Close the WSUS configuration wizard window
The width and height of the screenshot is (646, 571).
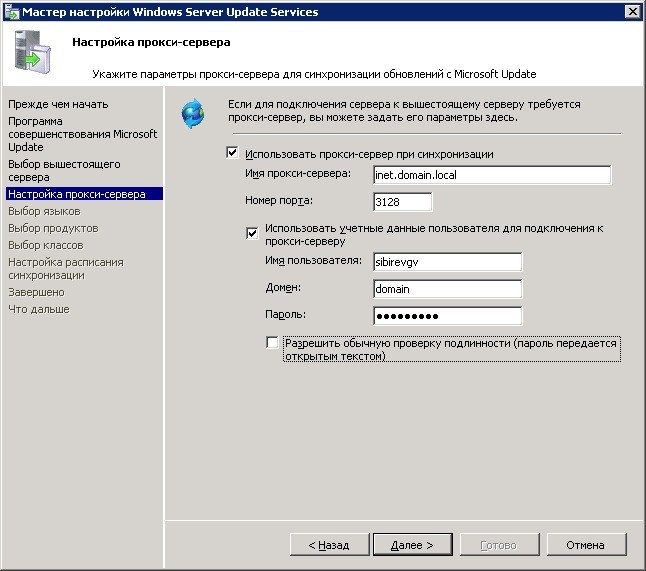click(633, 12)
